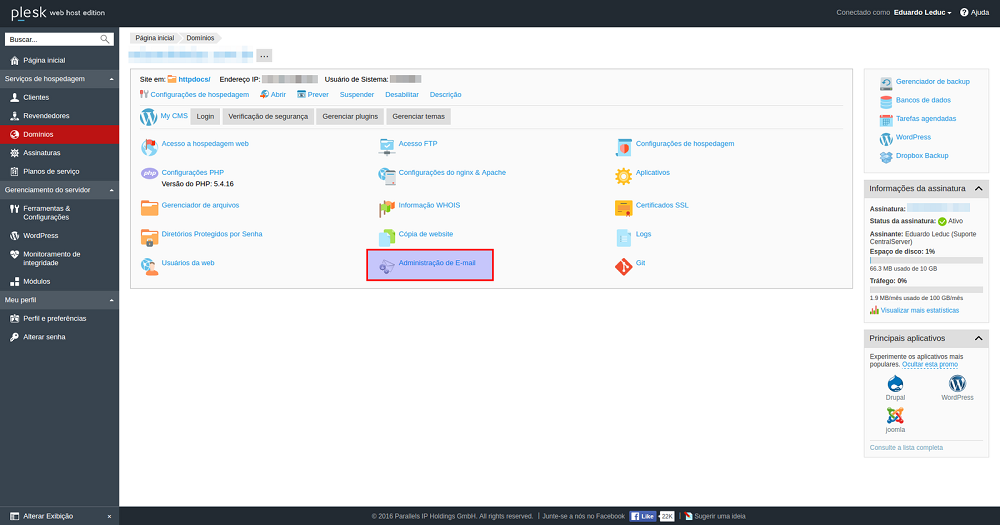Collapse the Serviços de hospedagem section

111,78
